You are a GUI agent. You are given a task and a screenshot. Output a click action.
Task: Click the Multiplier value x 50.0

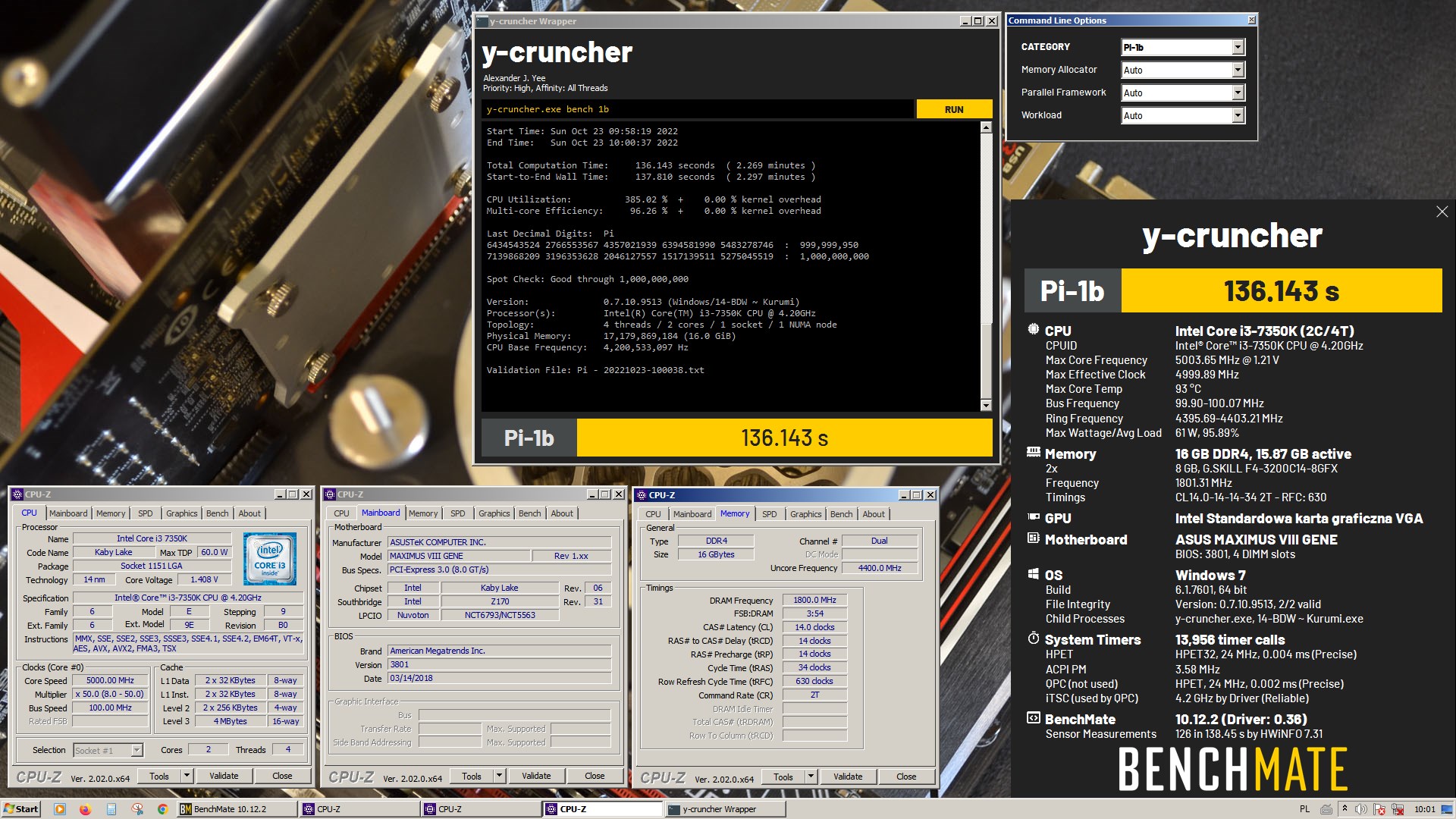110,694
